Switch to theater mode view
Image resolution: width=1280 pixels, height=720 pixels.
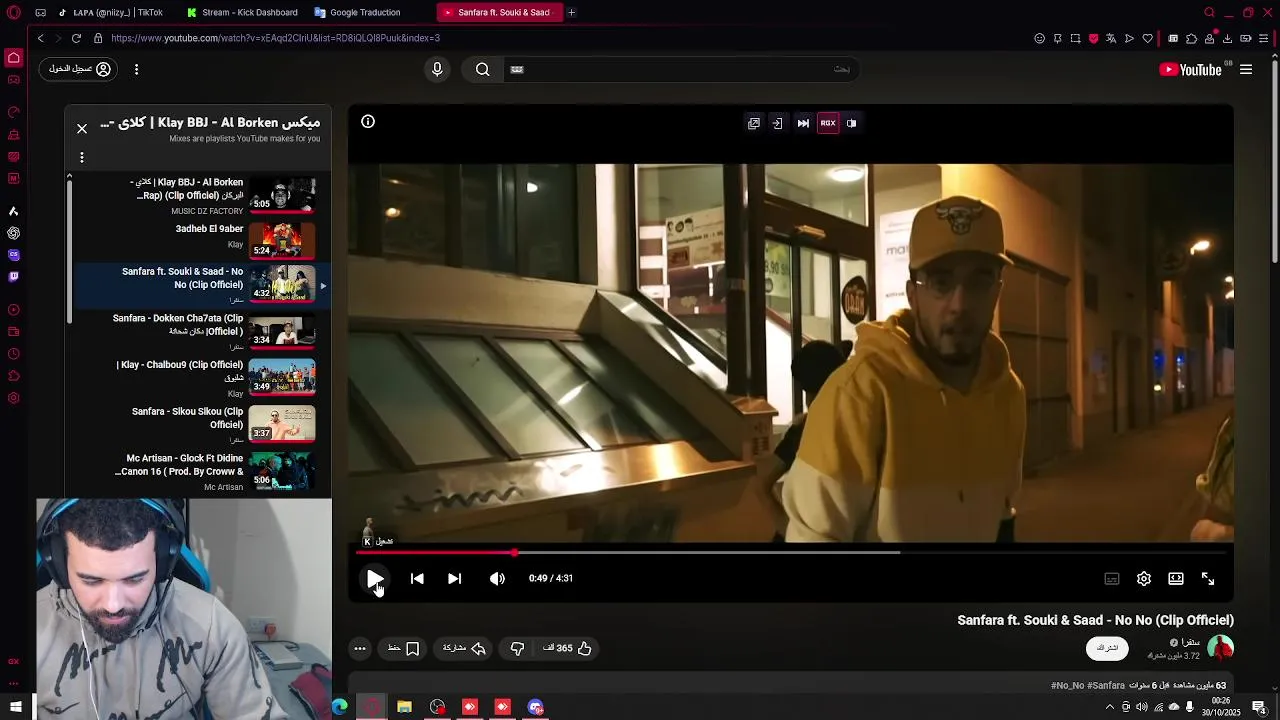1176,579
